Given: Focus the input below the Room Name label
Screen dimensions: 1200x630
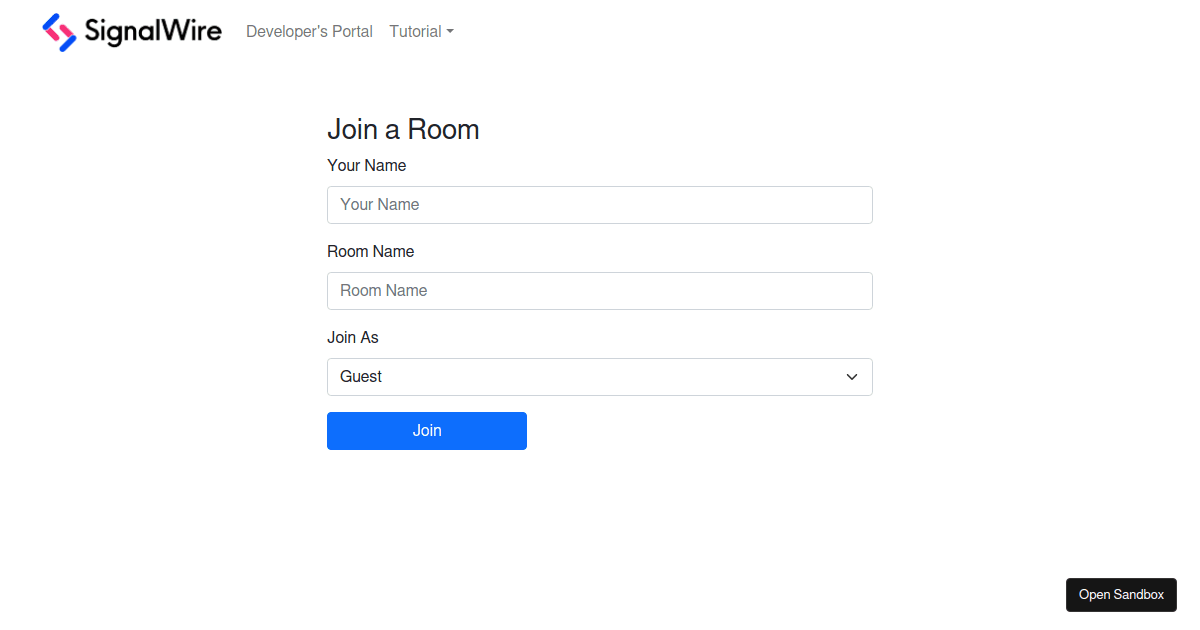Looking at the screenshot, I should pyautogui.click(x=600, y=290).
